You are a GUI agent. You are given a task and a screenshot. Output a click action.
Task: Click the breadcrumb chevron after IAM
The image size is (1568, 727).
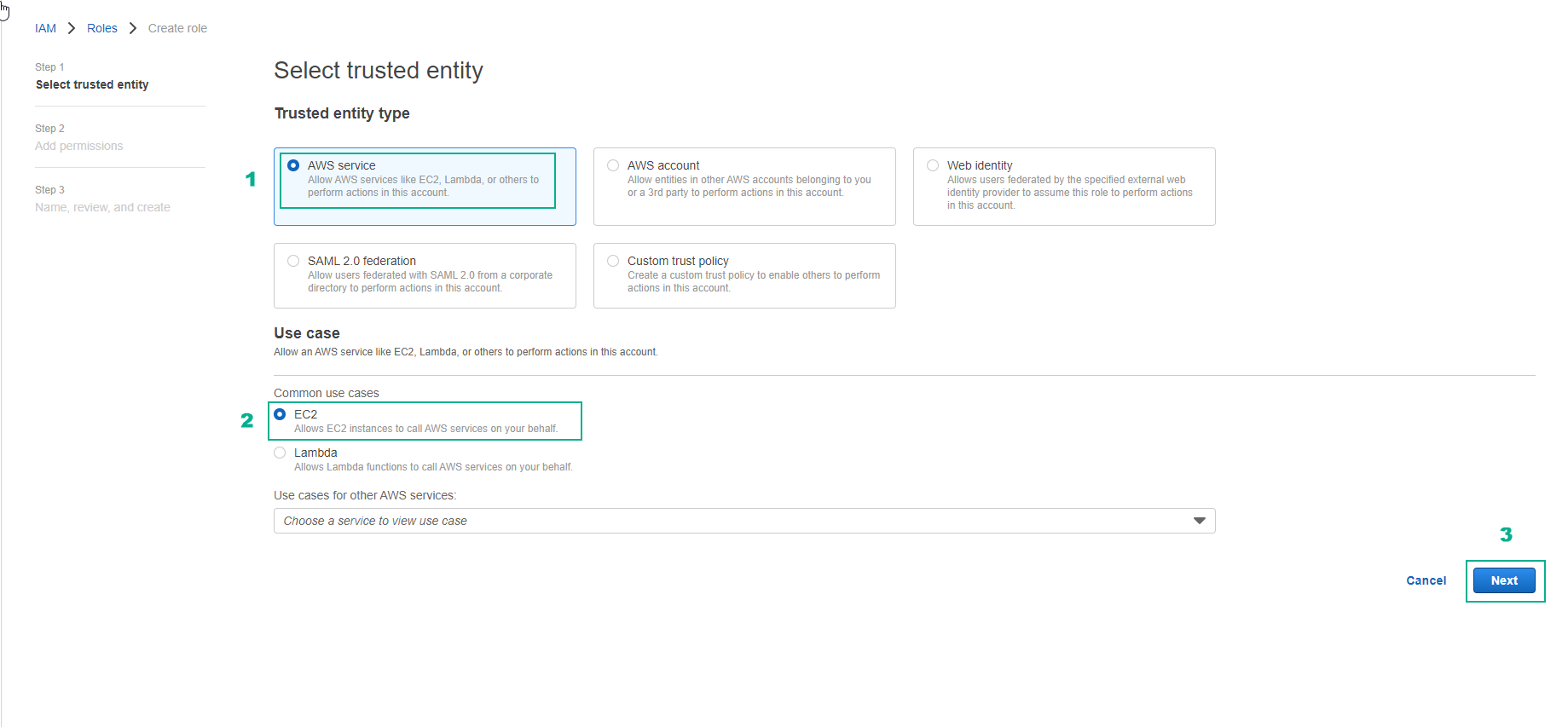72,28
